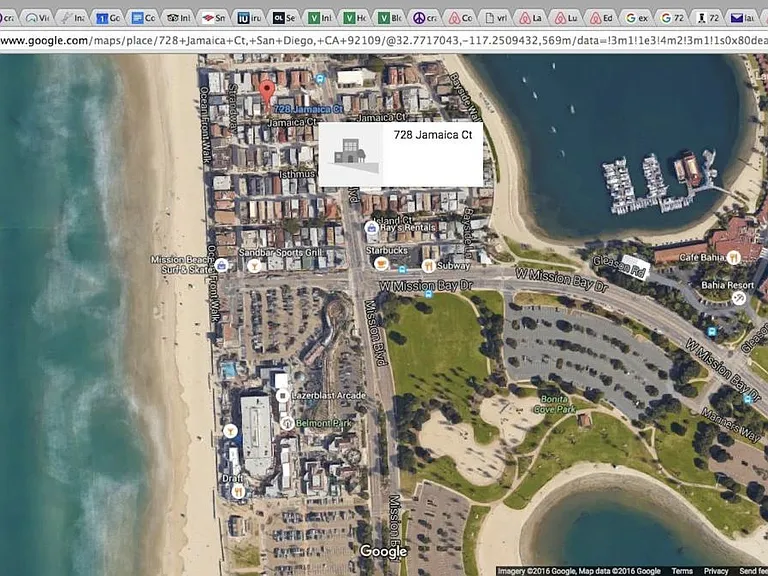Switch to the green V 'Blc' tab
Screen dimensions: 768x576
point(390,18)
